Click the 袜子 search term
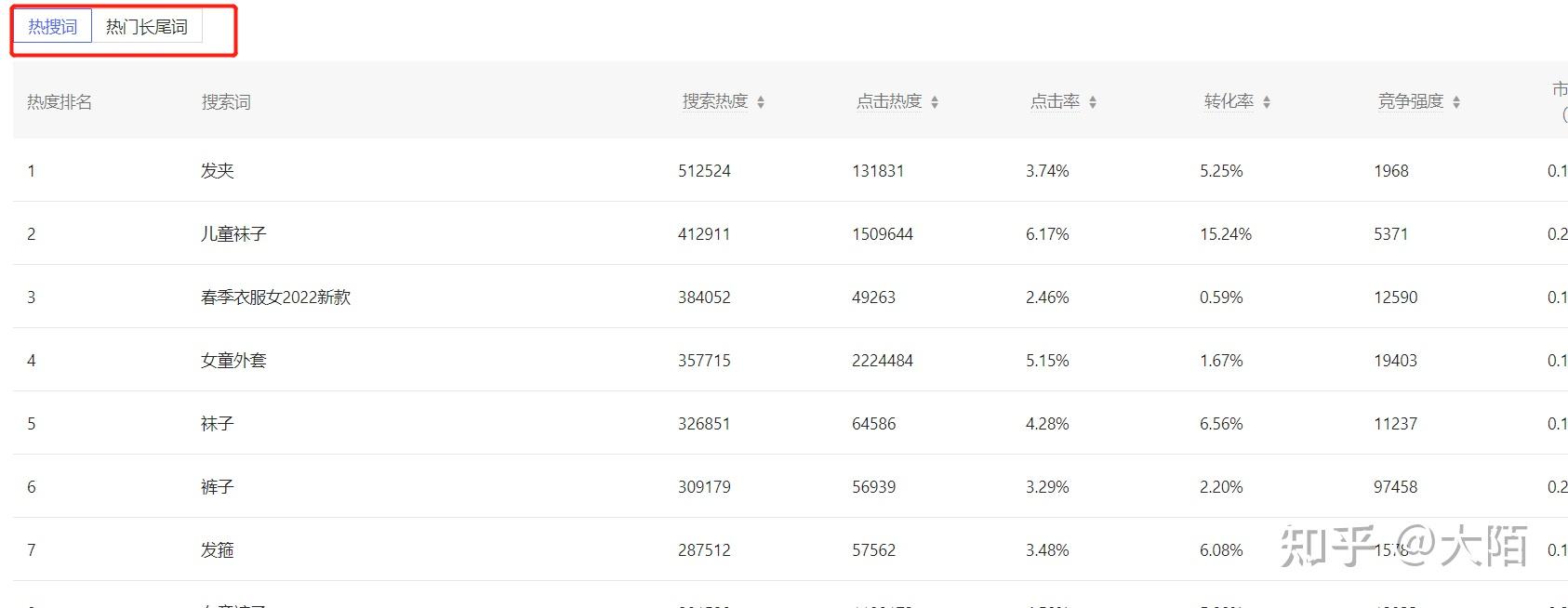The image size is (1568, 608). (x=218, y=424)
